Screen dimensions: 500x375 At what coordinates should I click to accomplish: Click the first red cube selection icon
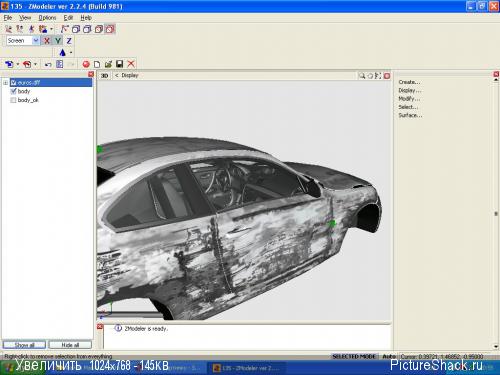[x=99, y=29]
